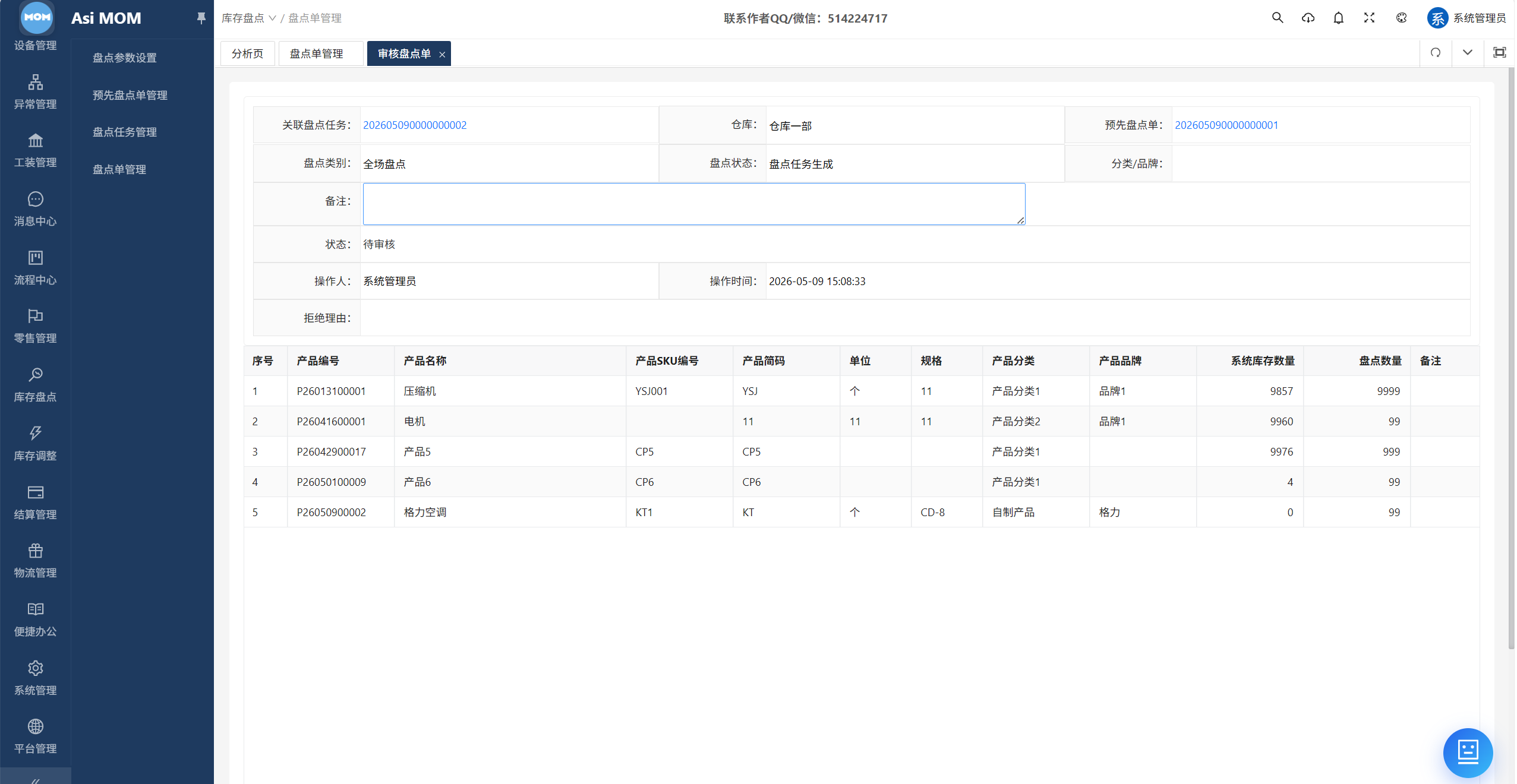Toggle fullscreen with the expand icon
The height and width of the screenshot is (784, 1517).
(1369, 18)
